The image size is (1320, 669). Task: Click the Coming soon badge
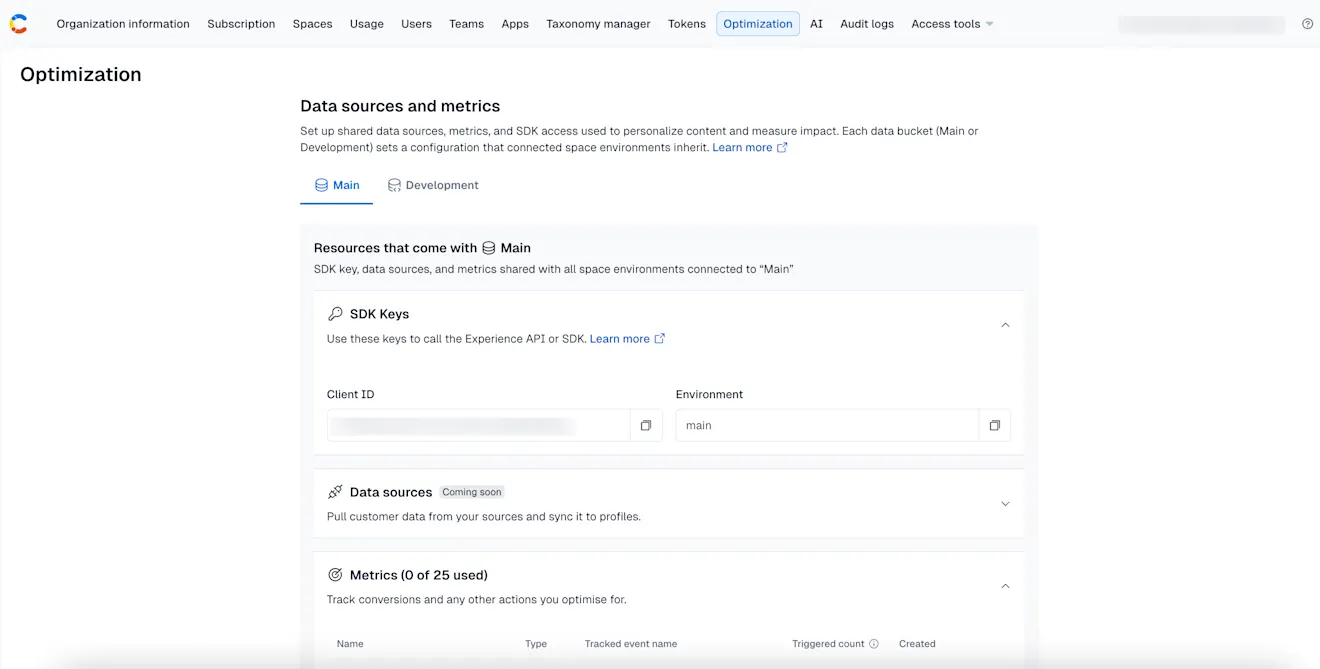pyautogui.click(x=472, y=492)
